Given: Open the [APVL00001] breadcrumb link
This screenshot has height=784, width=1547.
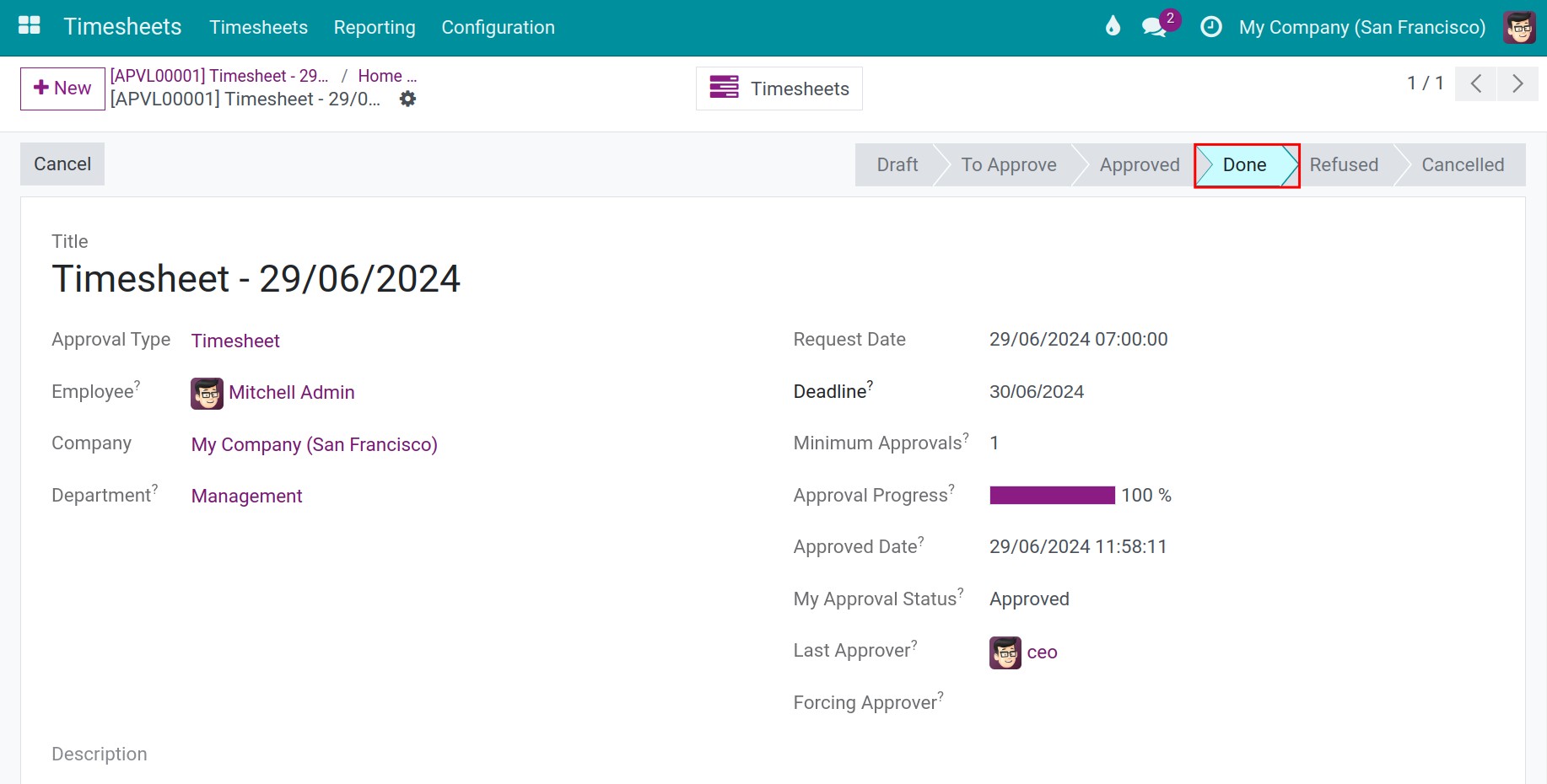Looking at the screenshot, I should point(219,76).
